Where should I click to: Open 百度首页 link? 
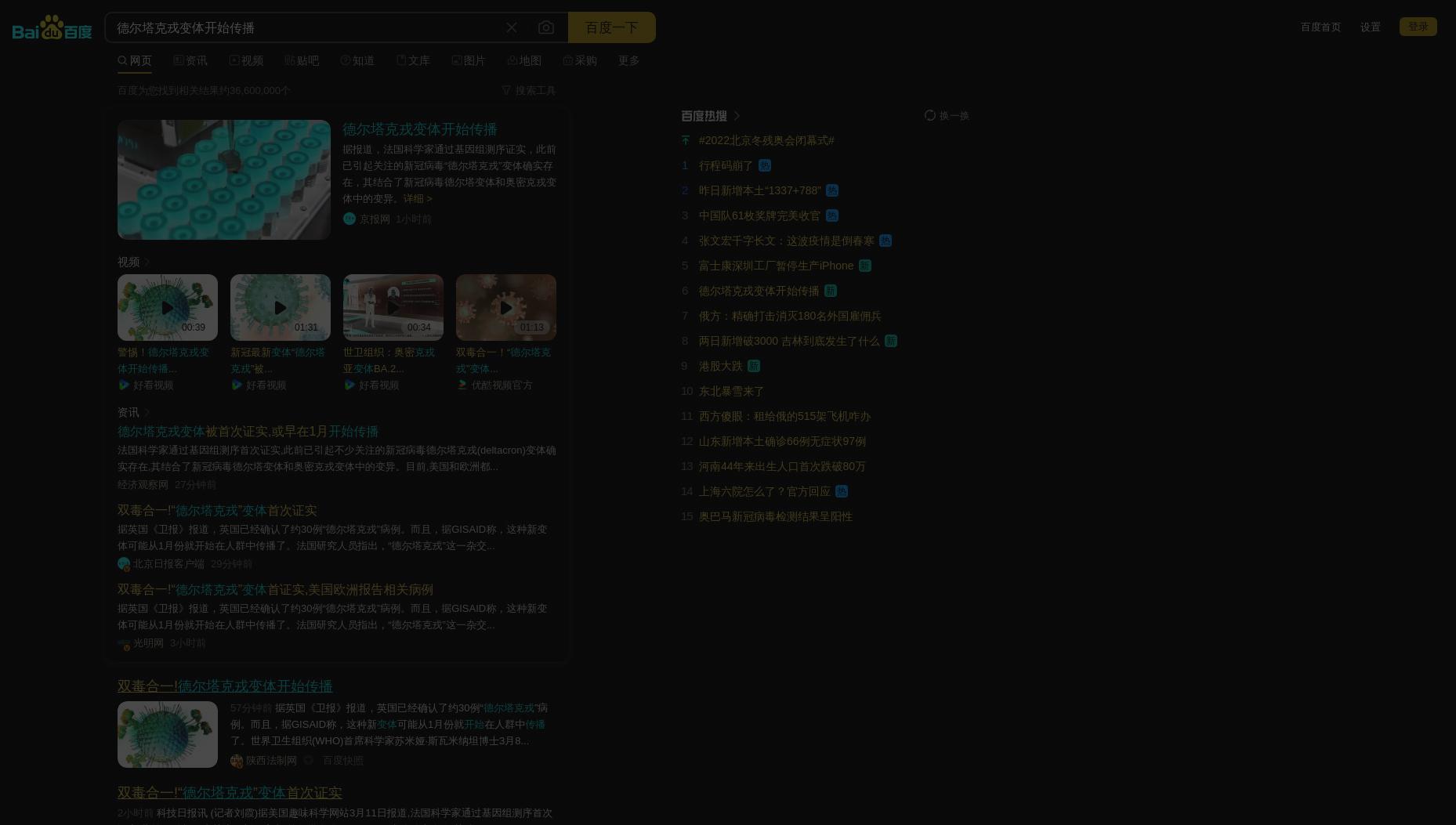[1320, 27]
